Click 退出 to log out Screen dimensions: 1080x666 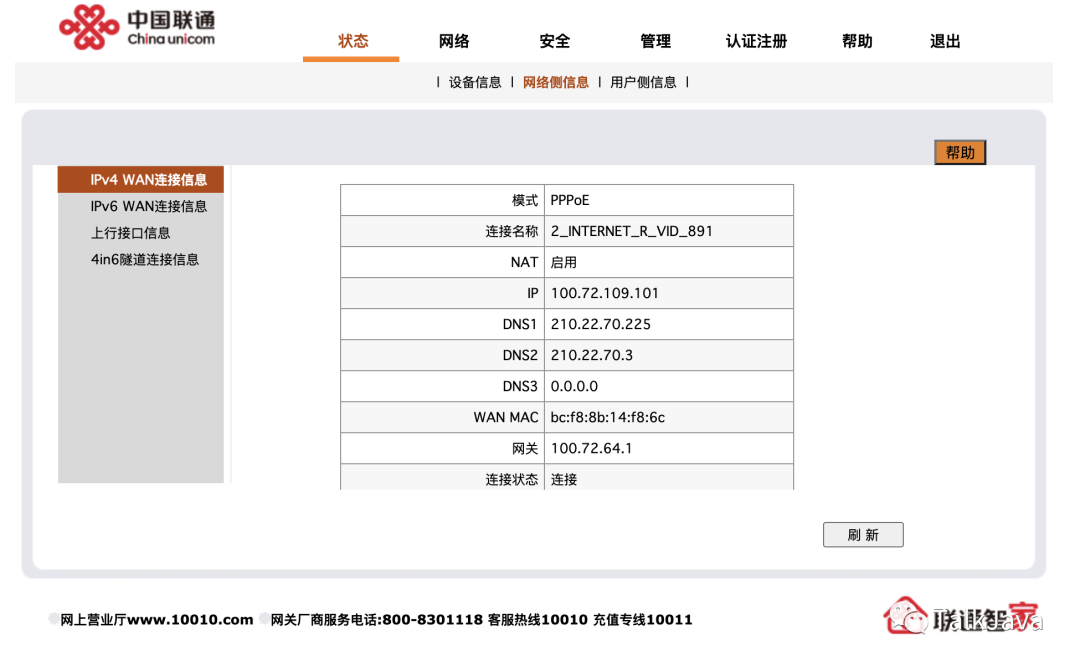[x=944, y=41]
